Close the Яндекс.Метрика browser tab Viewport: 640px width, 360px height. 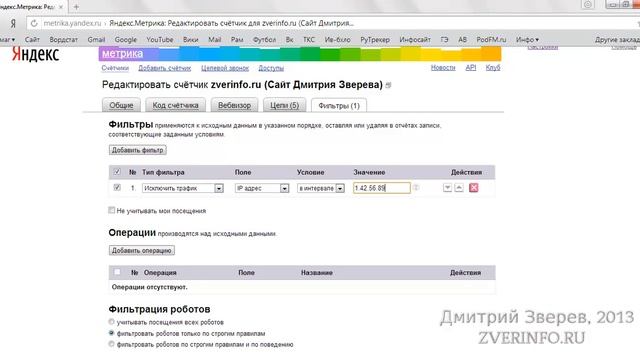pos(61,7)
